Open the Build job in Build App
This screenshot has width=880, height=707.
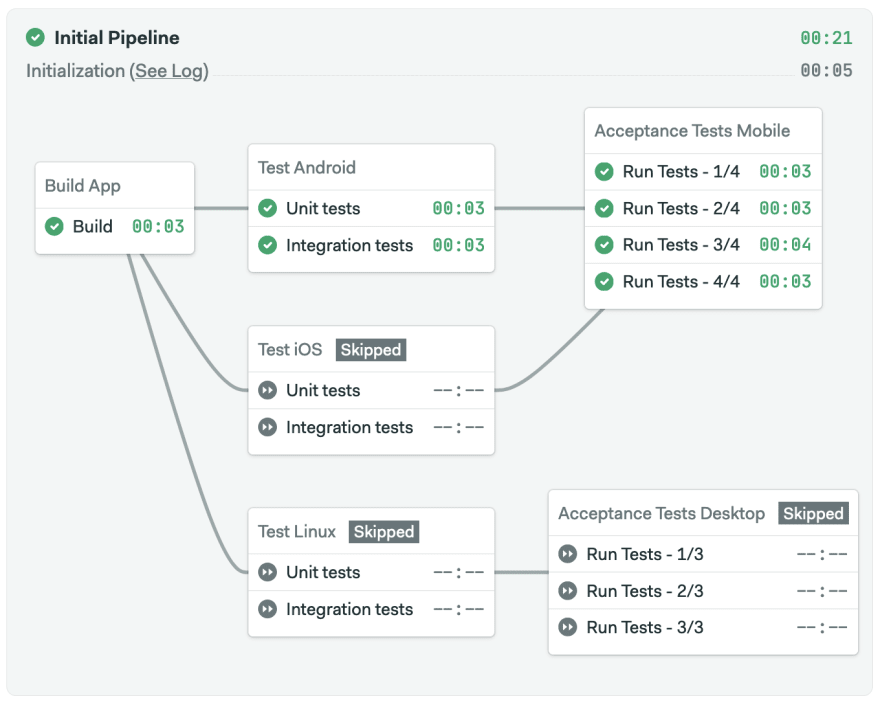point(115,226)
